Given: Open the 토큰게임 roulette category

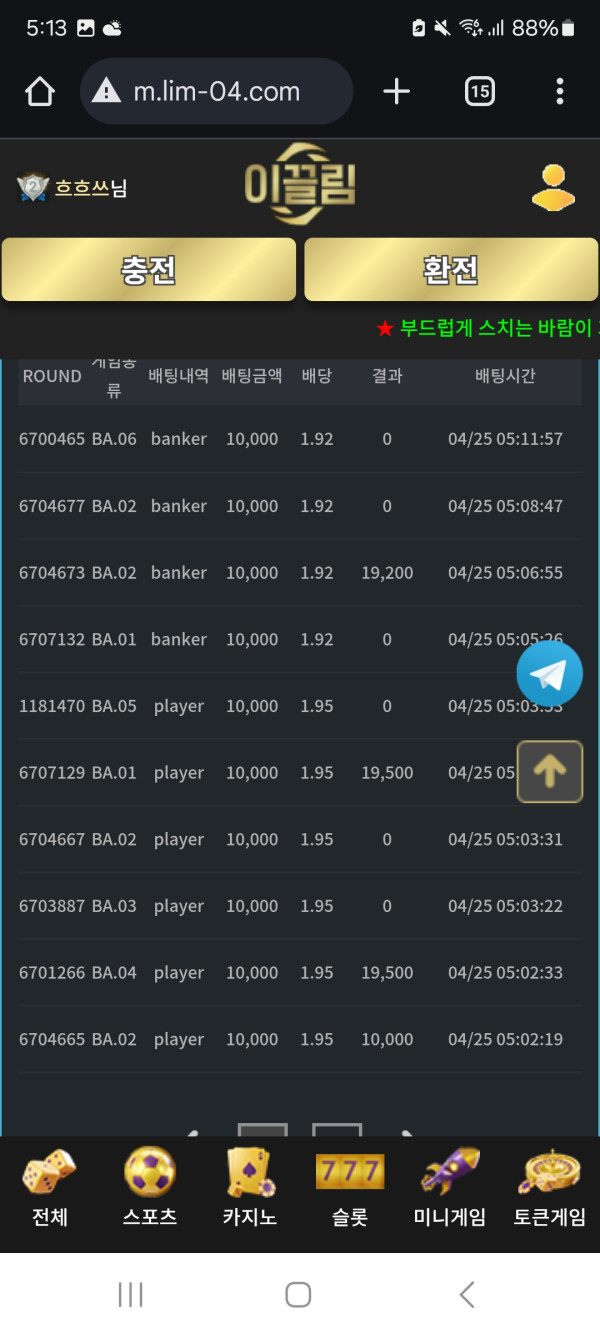Looking at the screenshot, I should coord(550,1188).
